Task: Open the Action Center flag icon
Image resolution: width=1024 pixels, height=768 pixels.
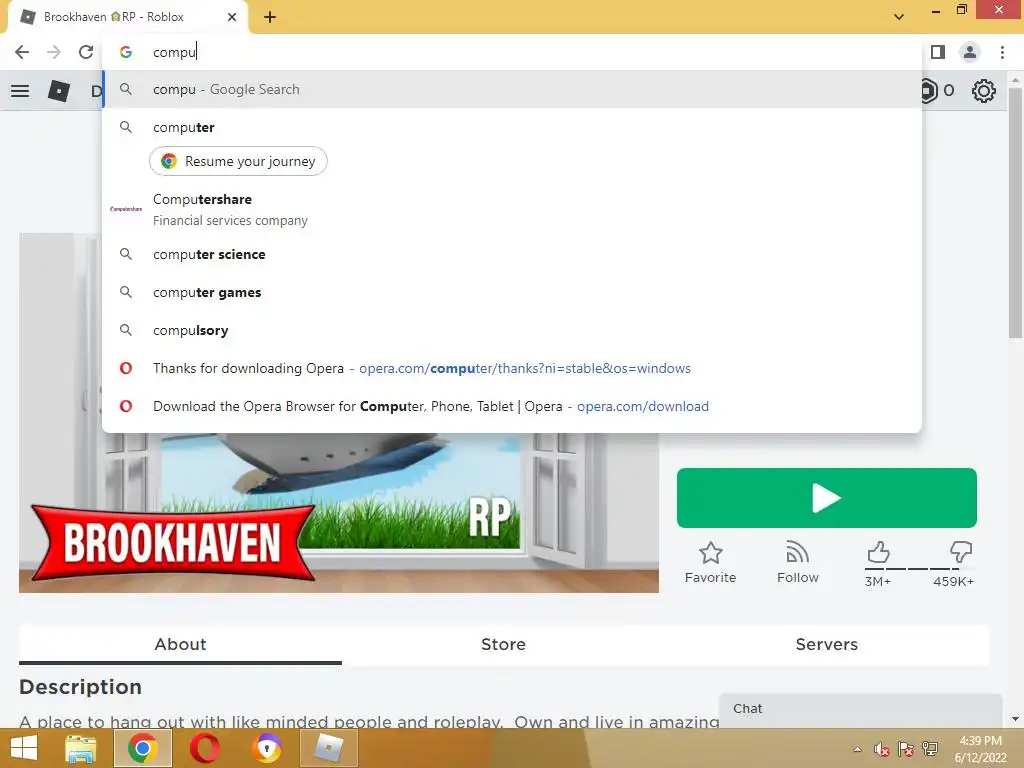Action: click(906, 750)
